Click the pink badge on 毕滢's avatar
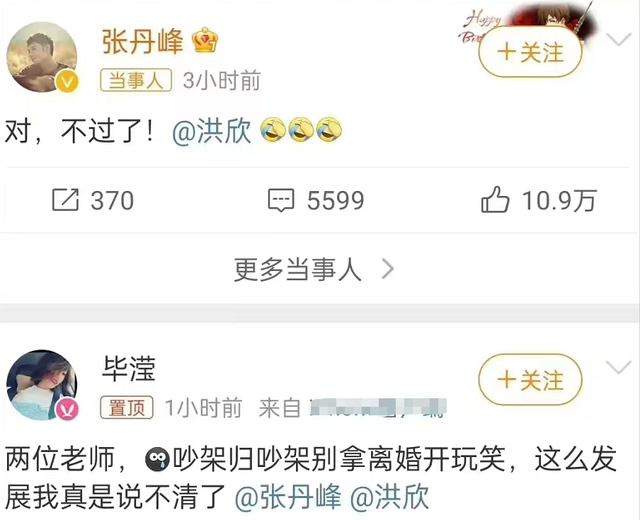 point(67,409)
